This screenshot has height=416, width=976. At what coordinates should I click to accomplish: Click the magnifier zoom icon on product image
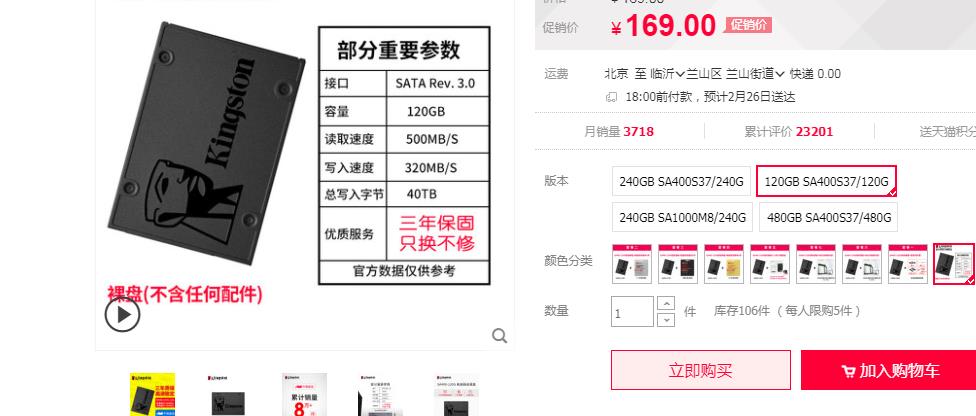pos(499,336)
